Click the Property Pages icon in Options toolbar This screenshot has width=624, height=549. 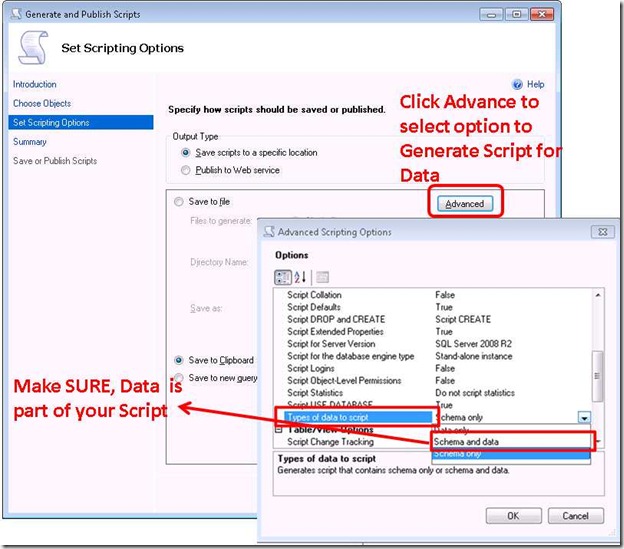(322, 277)
